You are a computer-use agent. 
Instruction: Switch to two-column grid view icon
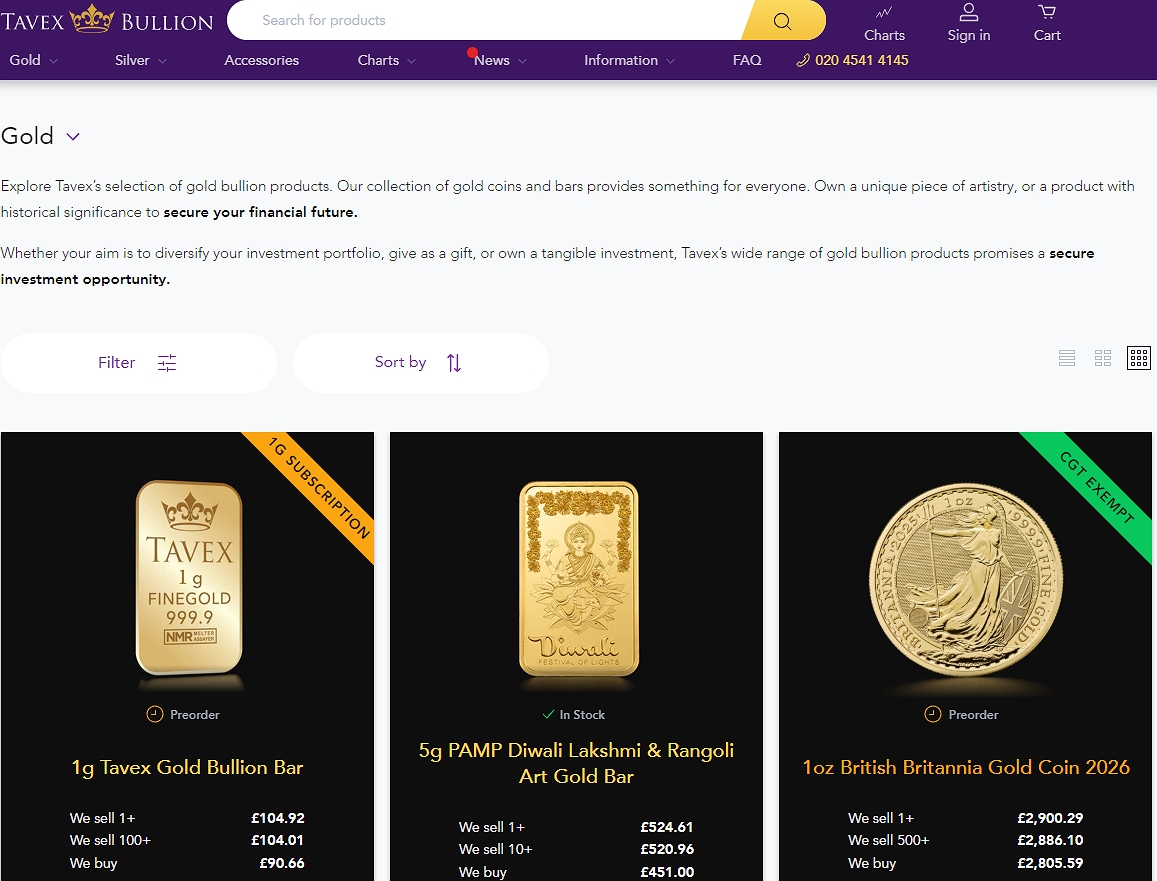[x=1103, y=358]
